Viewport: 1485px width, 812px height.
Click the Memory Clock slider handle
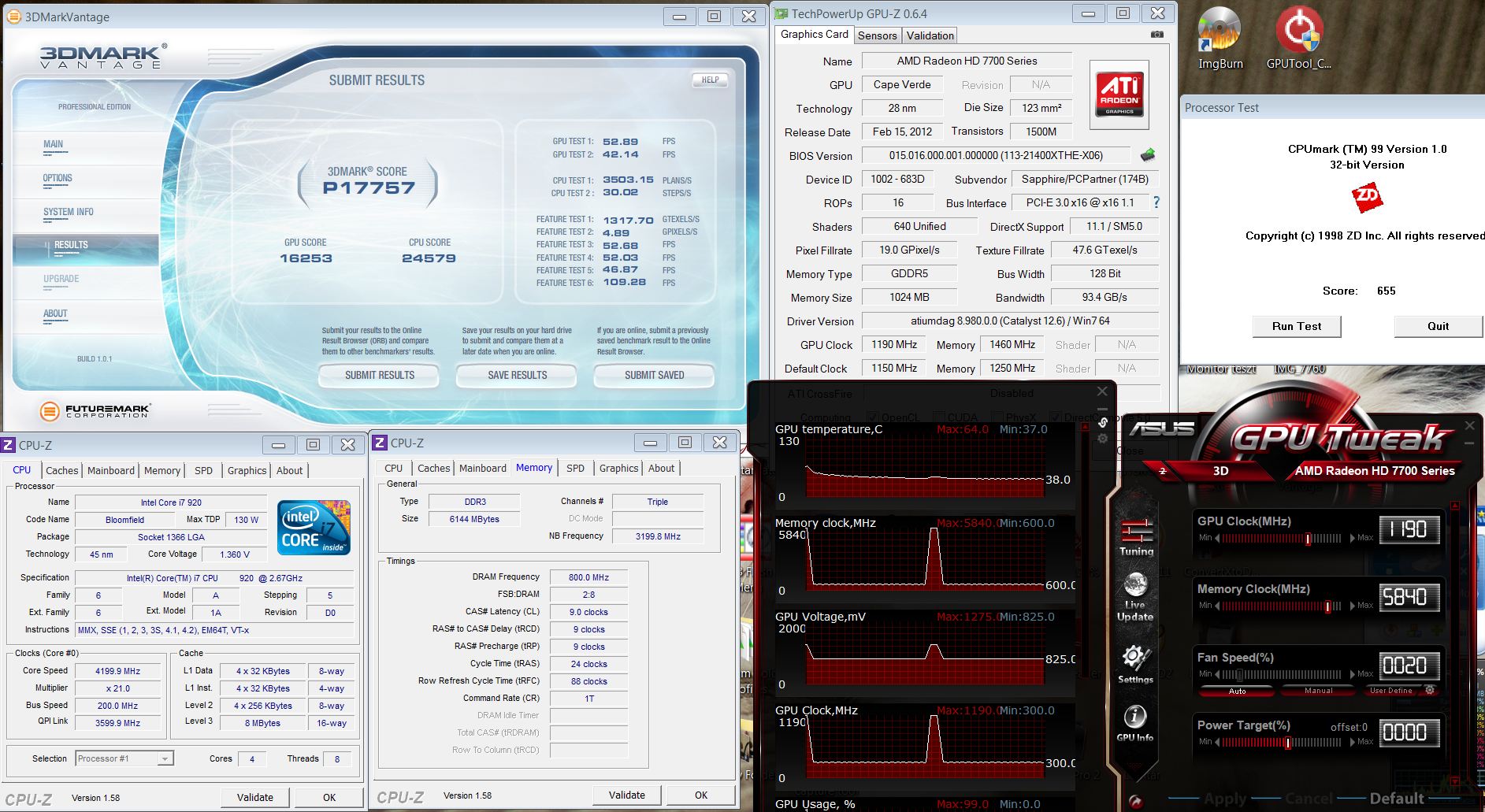pyautogui.click(x=1327, y=606)
